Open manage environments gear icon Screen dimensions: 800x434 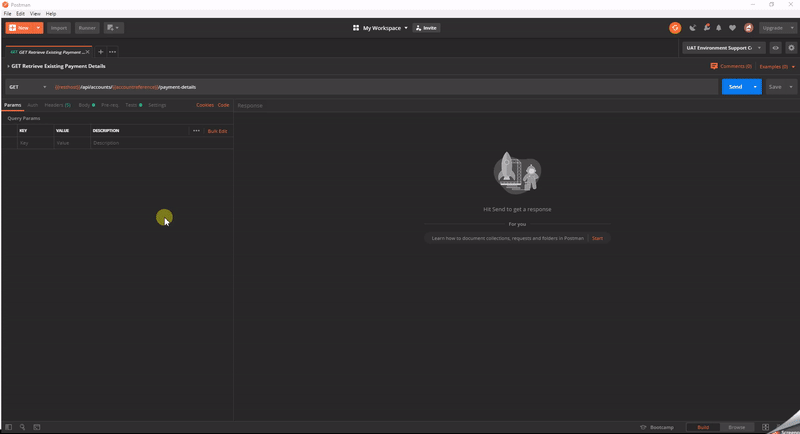click(x=791, y=48)
